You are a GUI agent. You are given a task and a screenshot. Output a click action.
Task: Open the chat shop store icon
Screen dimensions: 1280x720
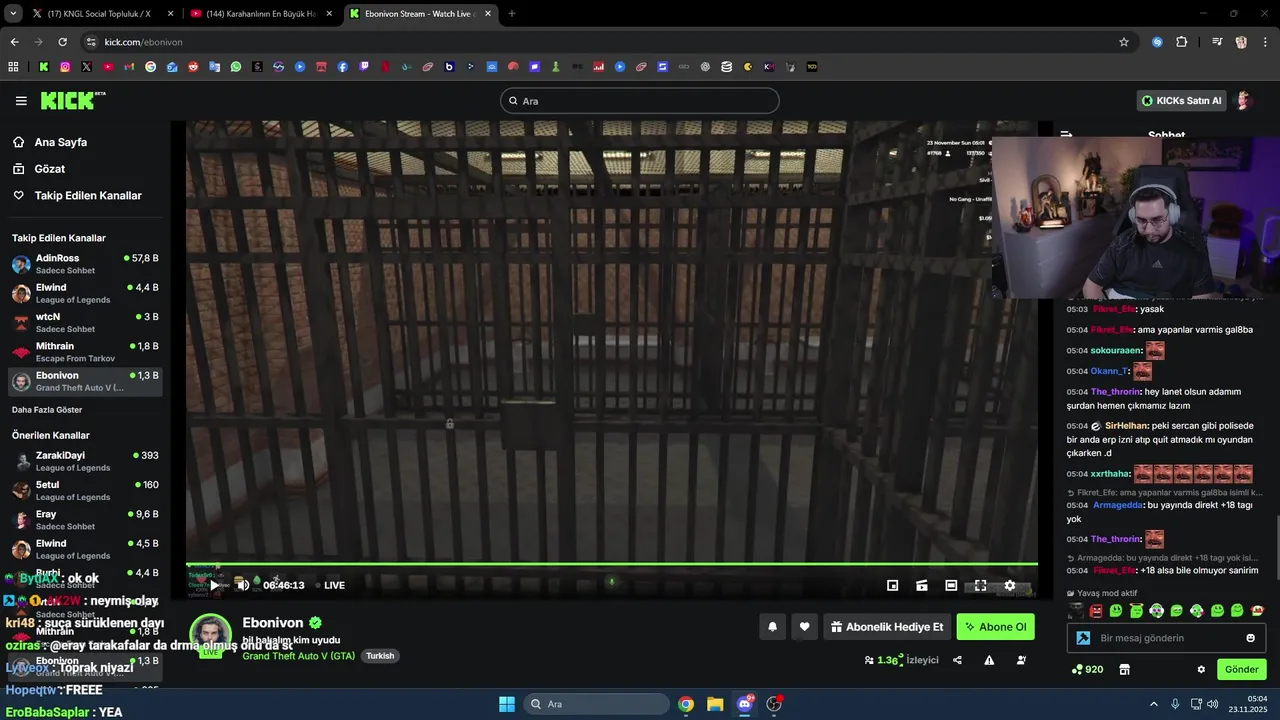(1124, 669)
